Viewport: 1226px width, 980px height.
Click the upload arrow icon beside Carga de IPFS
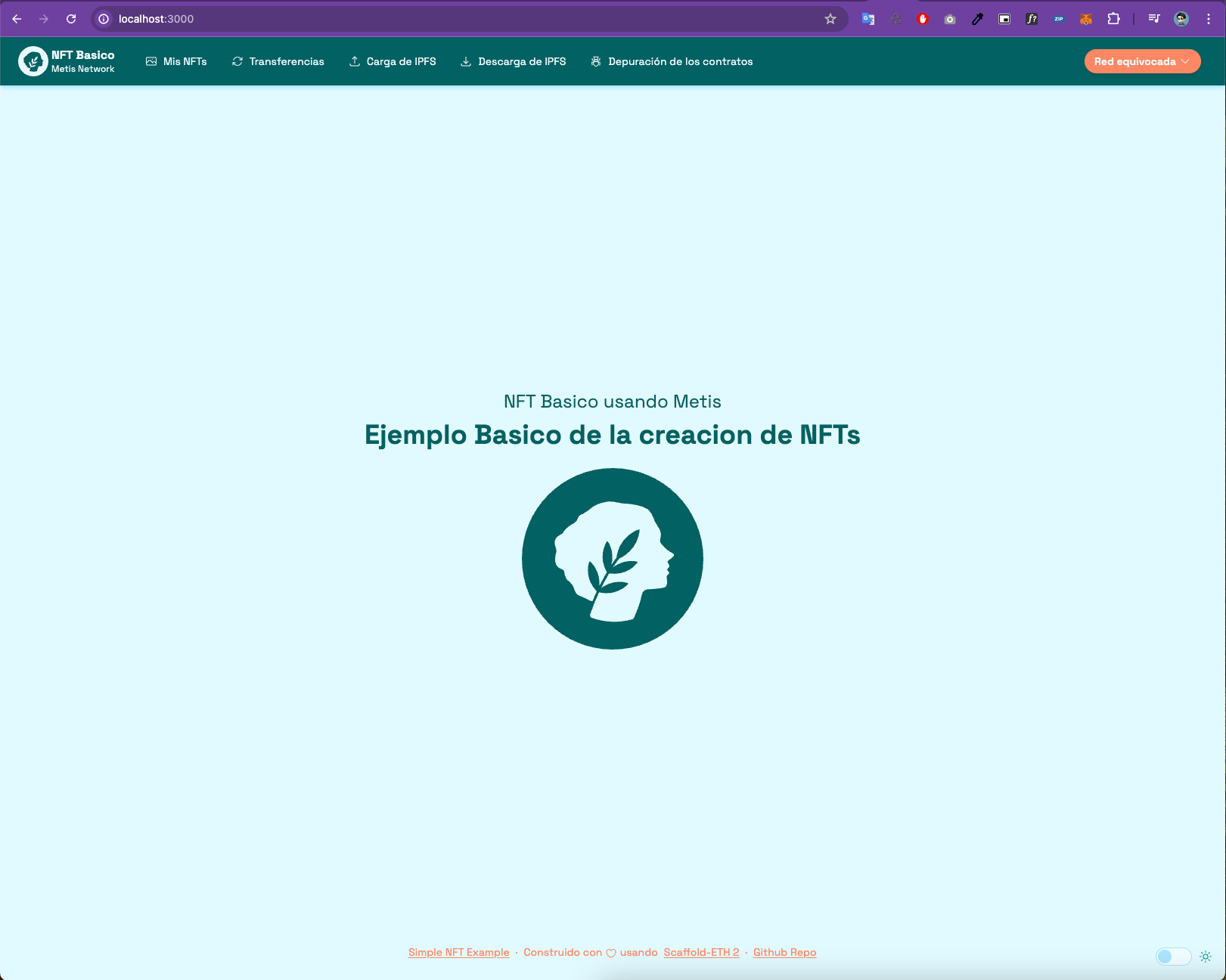pos(355,61)
